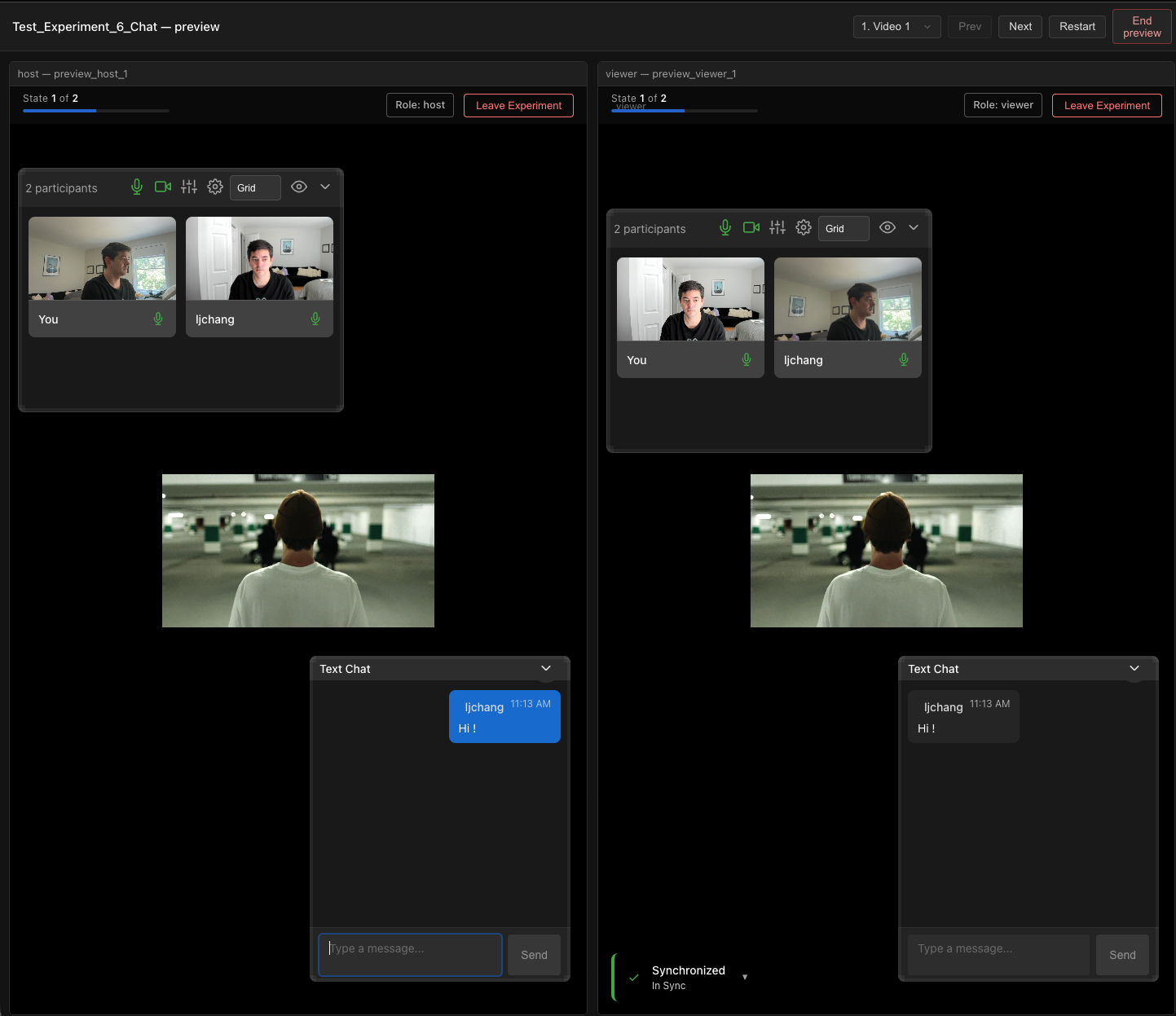Click the Prev button
This screenshot has height=1016, width=1176.
970,27
